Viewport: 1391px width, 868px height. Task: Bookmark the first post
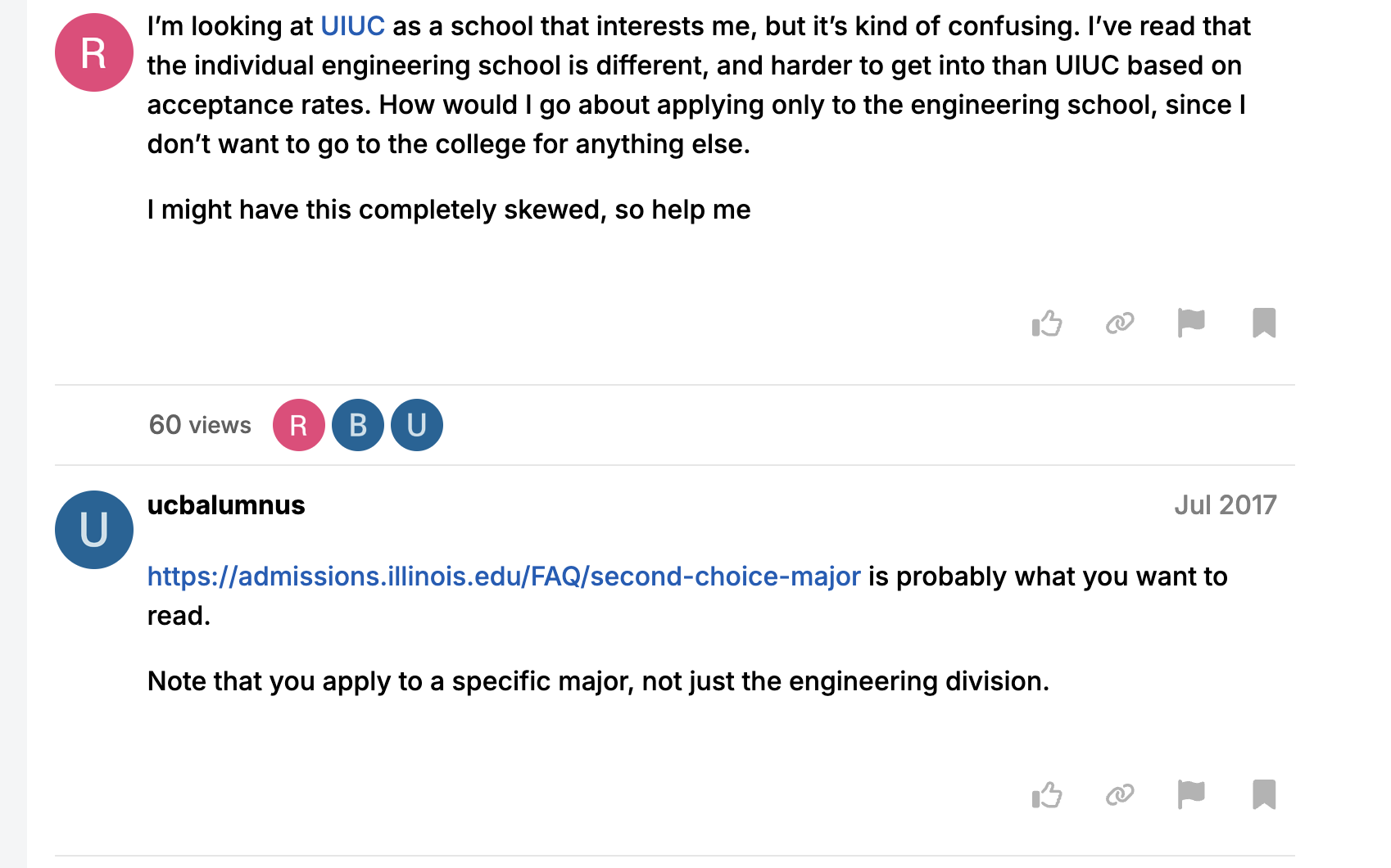[1263, 323]
